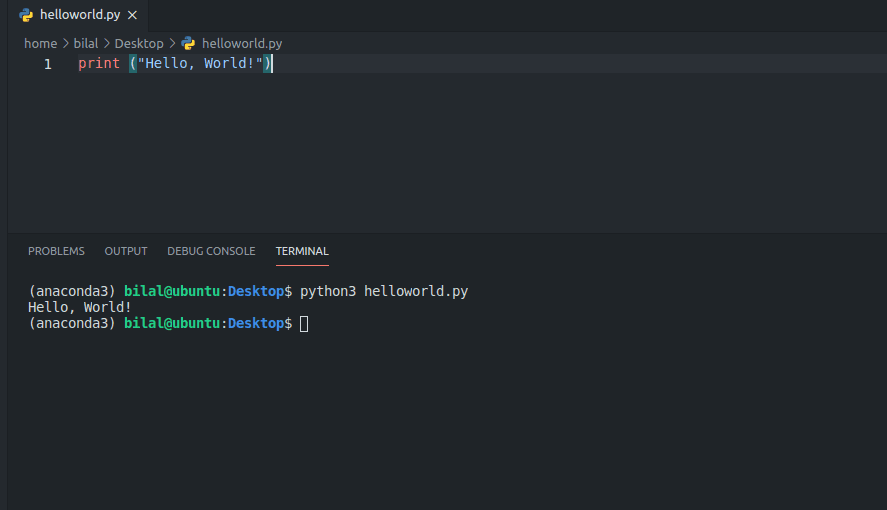Click the 'Hello, World!' terminal output line
Image resolution: width=887 pixels, height=510 pixels.
coord(80,308)
